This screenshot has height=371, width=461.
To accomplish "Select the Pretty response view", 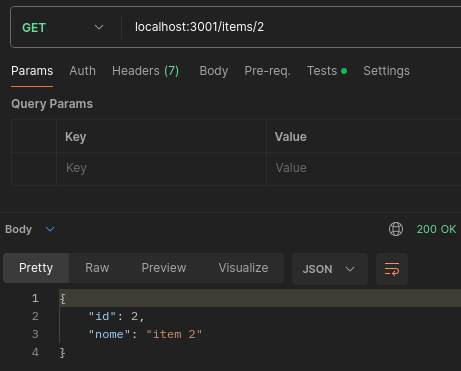I will [36, 268].
